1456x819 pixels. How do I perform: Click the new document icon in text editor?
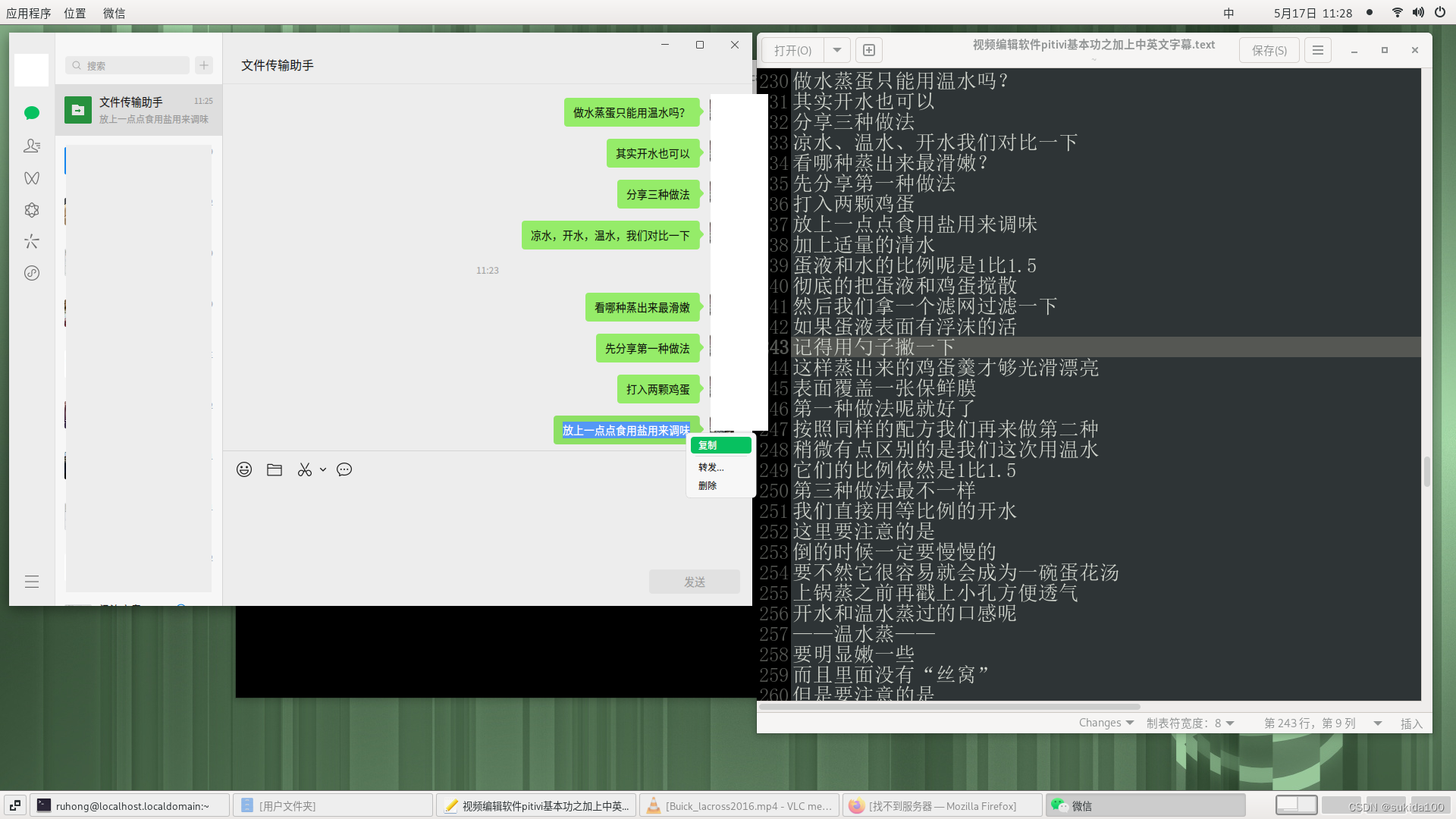click(x=869, y=50)
